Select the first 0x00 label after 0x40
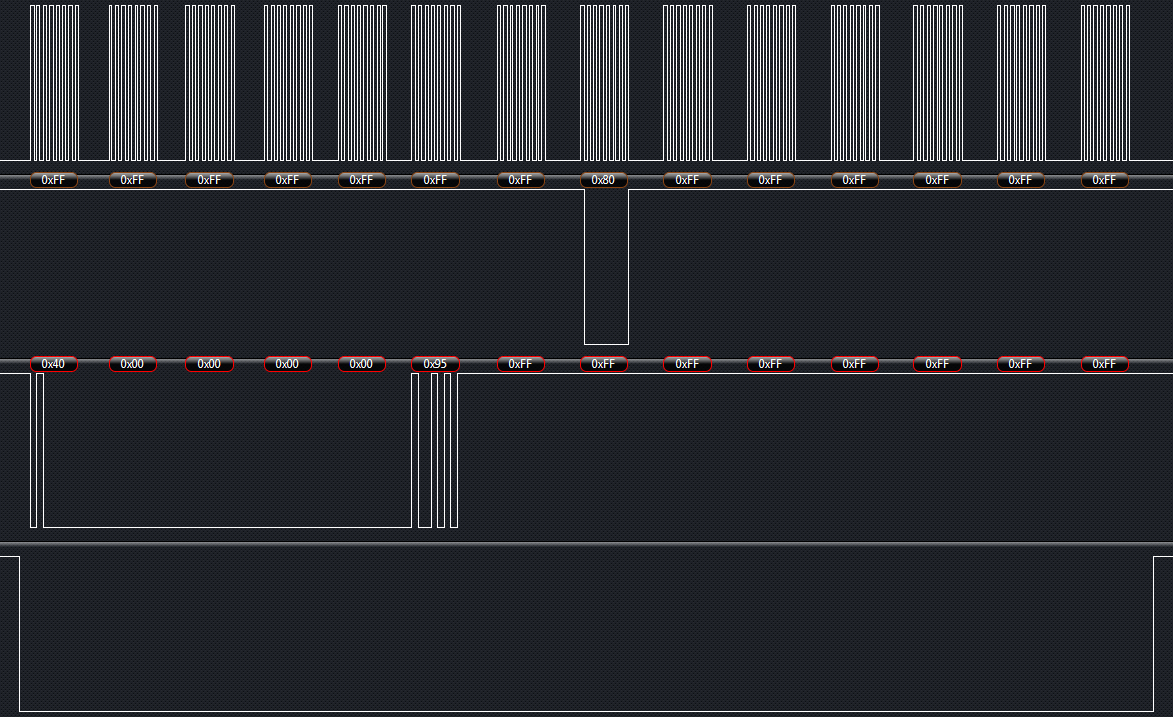 coord(132,364)
